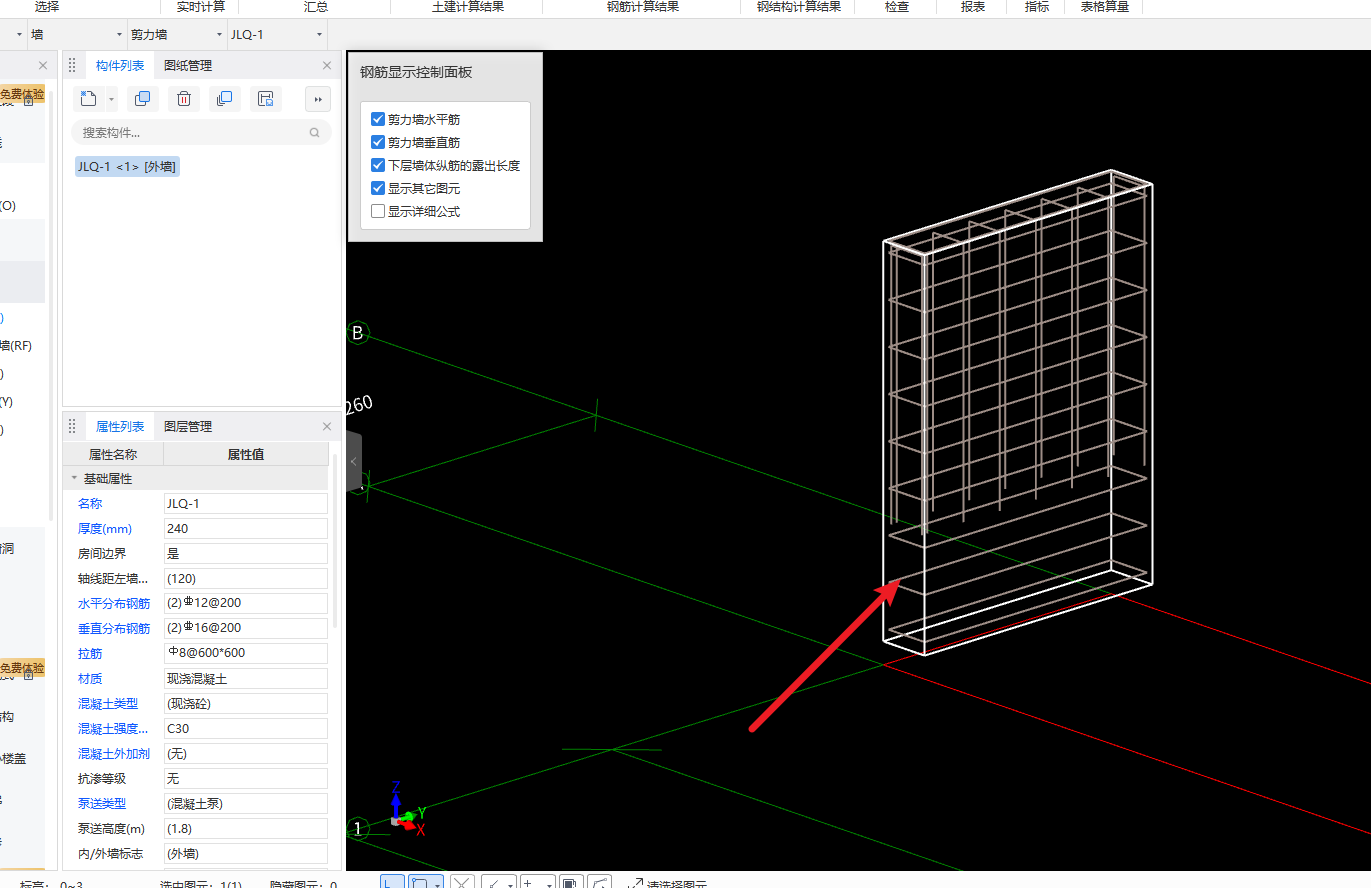1371x888 pixels.
Task: Click the 抗渗等级 value 无
Action: 246,778
